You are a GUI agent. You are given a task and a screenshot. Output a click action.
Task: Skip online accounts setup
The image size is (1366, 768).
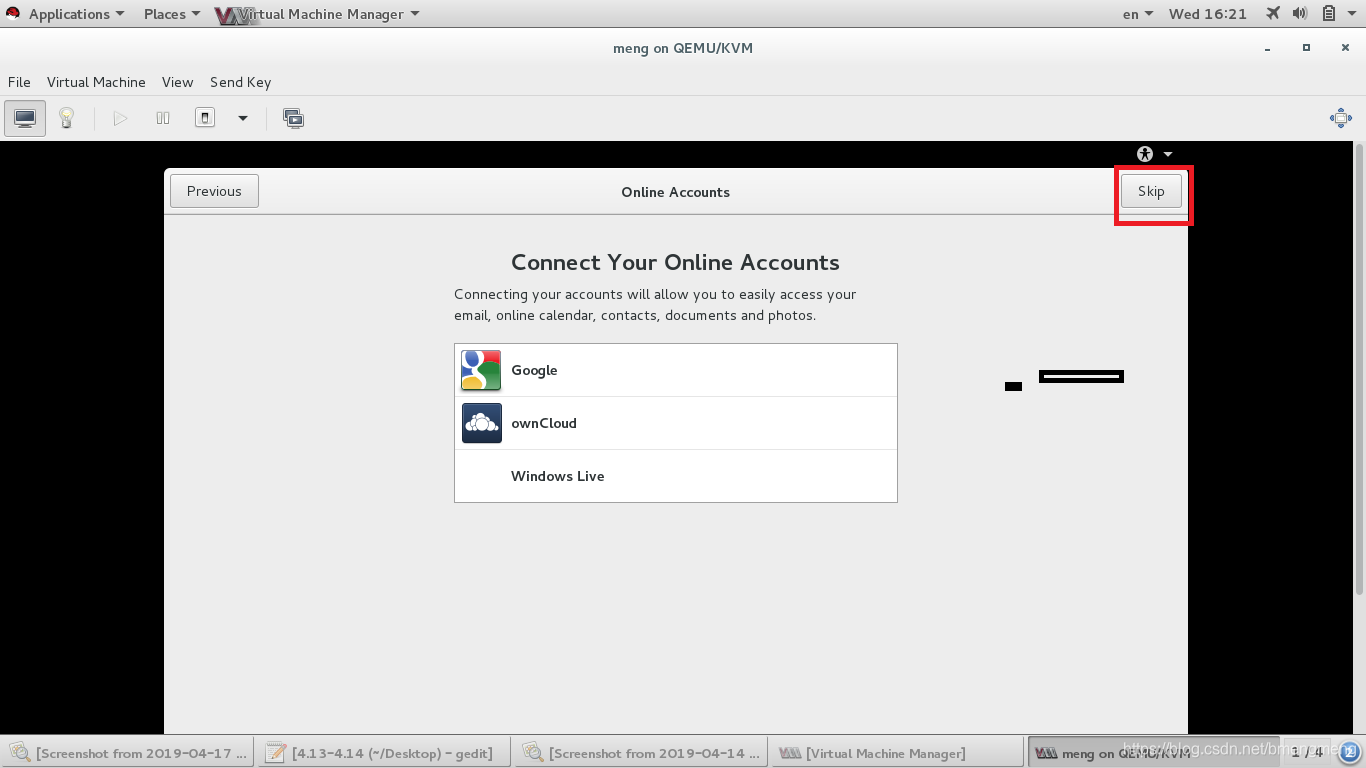1151,191
